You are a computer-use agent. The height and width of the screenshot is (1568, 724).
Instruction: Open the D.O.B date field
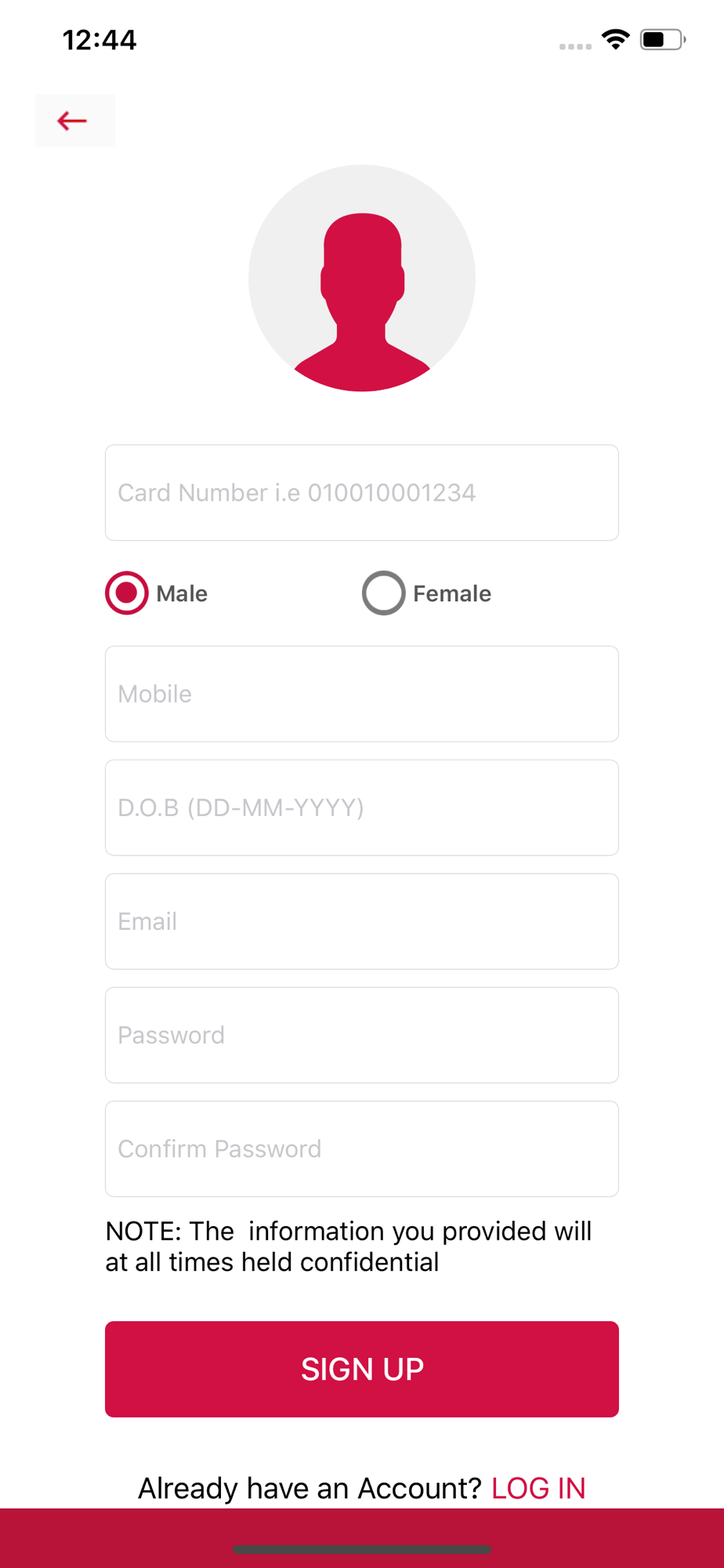click(x=362, y=808)
